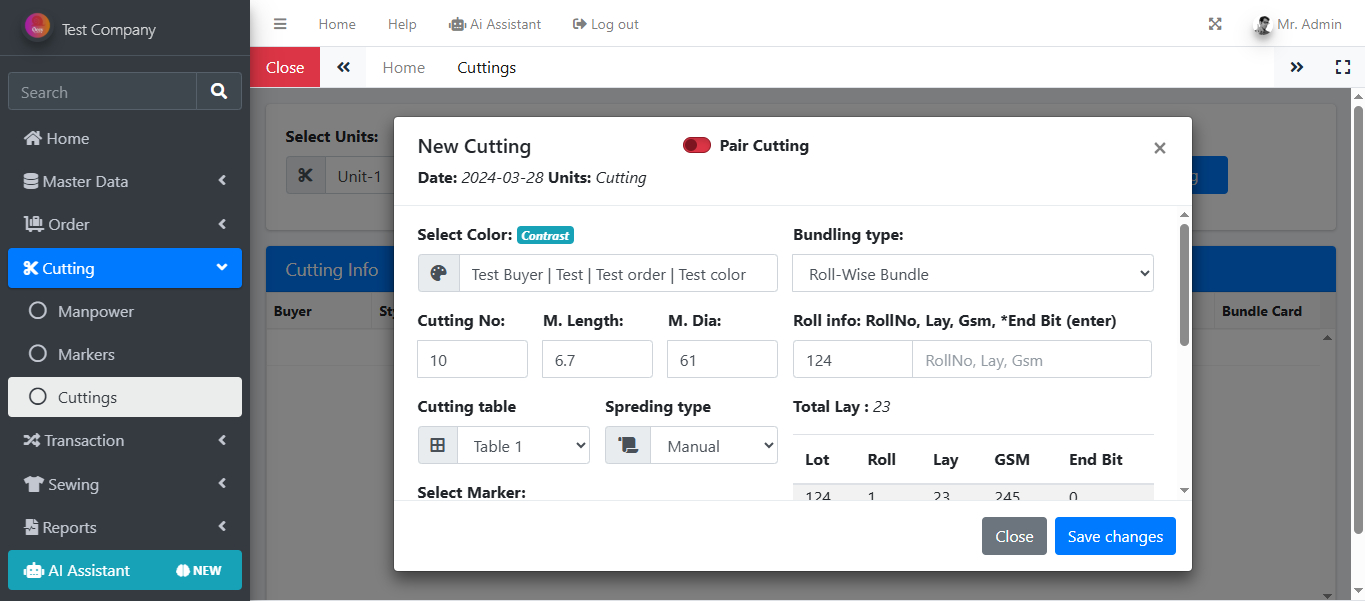Click the hamburger menu icon in top bar
The width and height of the screenshot is (1365, 601).
280,24
